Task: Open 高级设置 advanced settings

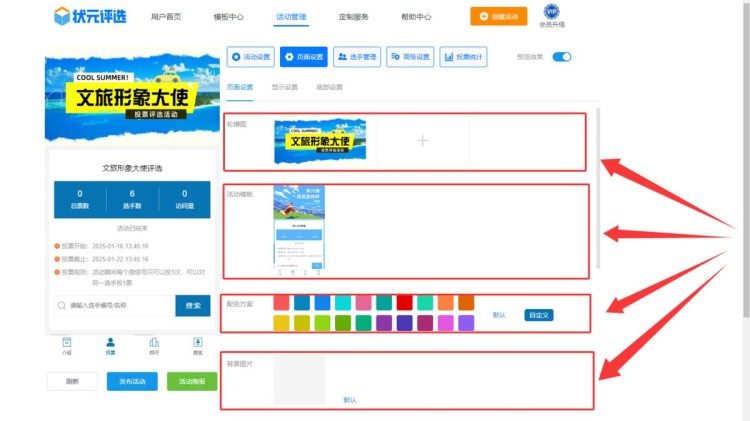Action: tap(409, 57)
